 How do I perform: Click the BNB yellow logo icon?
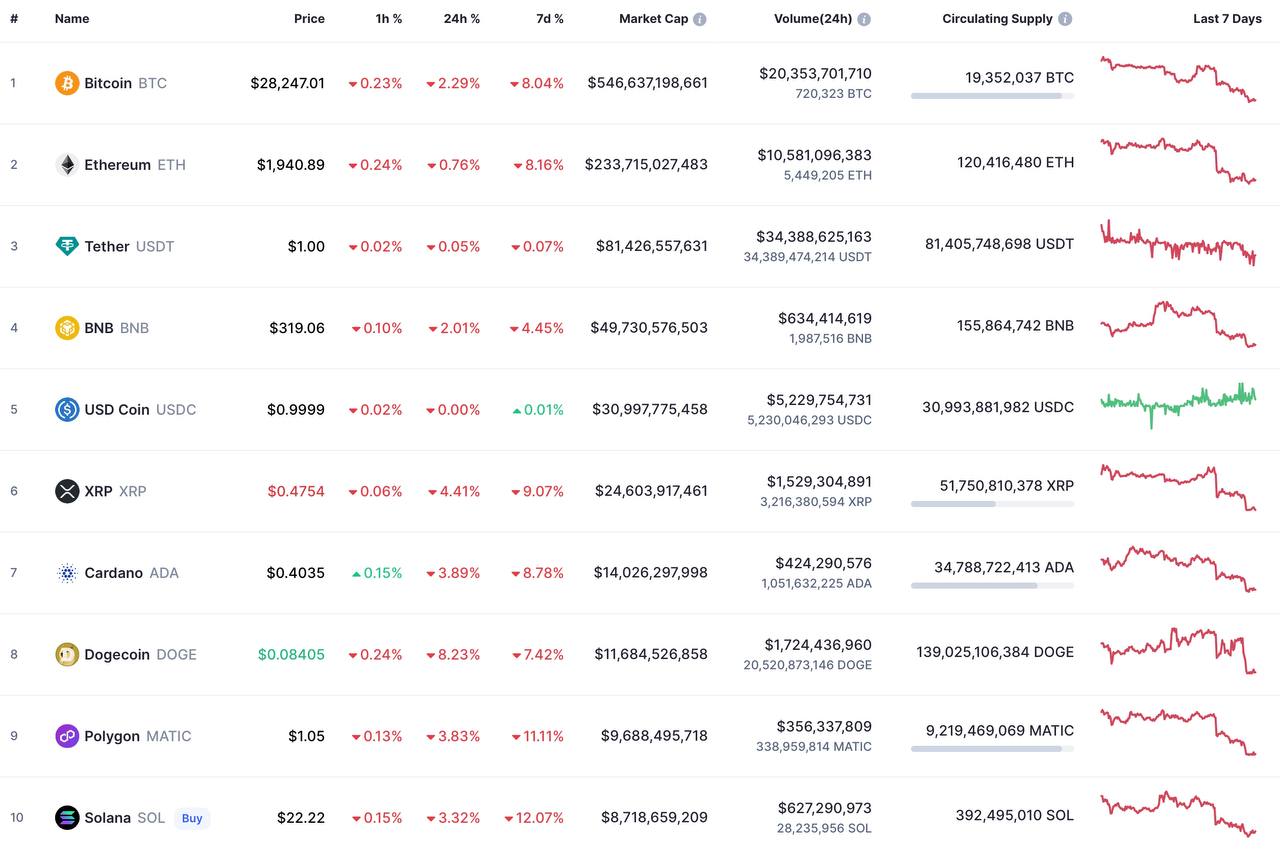[x=67, y=328]
